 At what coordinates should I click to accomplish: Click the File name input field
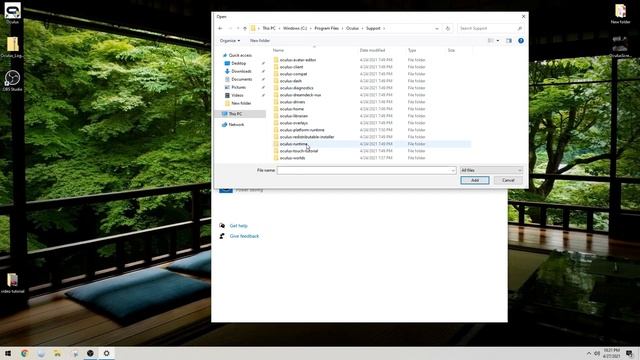364,170
